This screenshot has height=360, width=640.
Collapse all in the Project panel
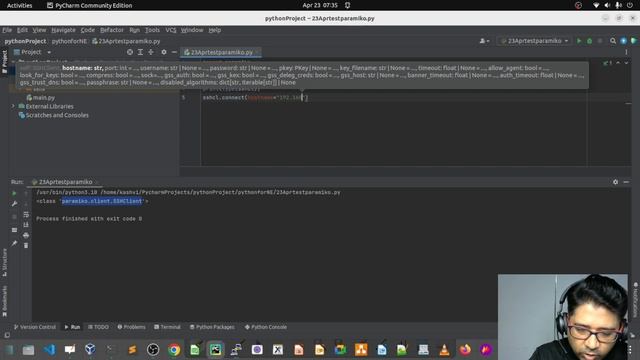pos(151,52)
